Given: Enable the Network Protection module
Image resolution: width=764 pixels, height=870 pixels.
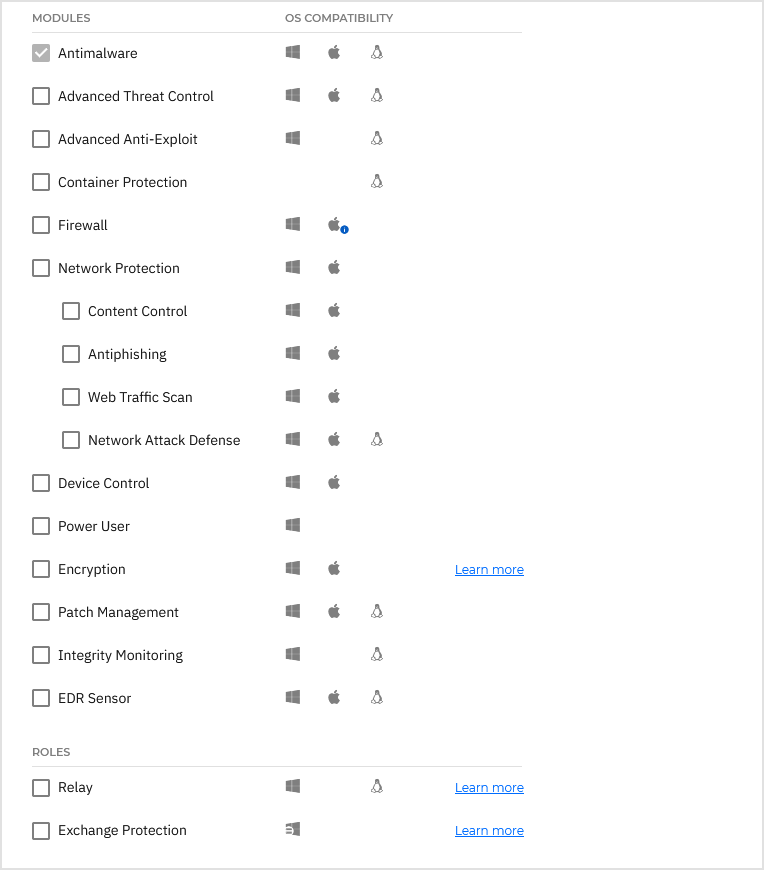Looking at the screenshot, I should [x=41, y=268].
